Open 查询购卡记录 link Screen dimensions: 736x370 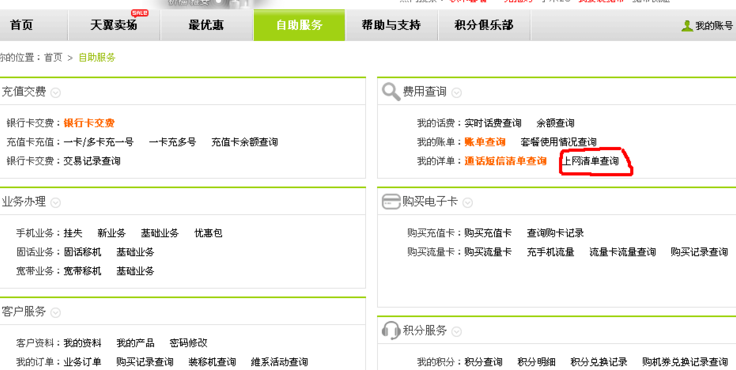pos(555,233)
